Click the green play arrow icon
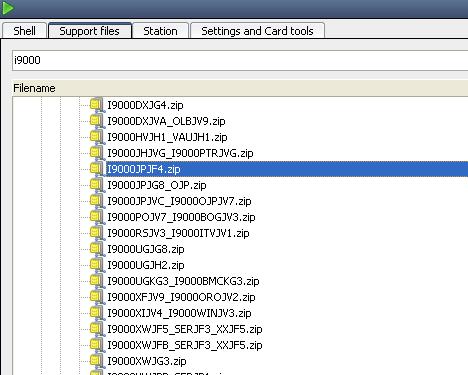 tap(7, 8)
